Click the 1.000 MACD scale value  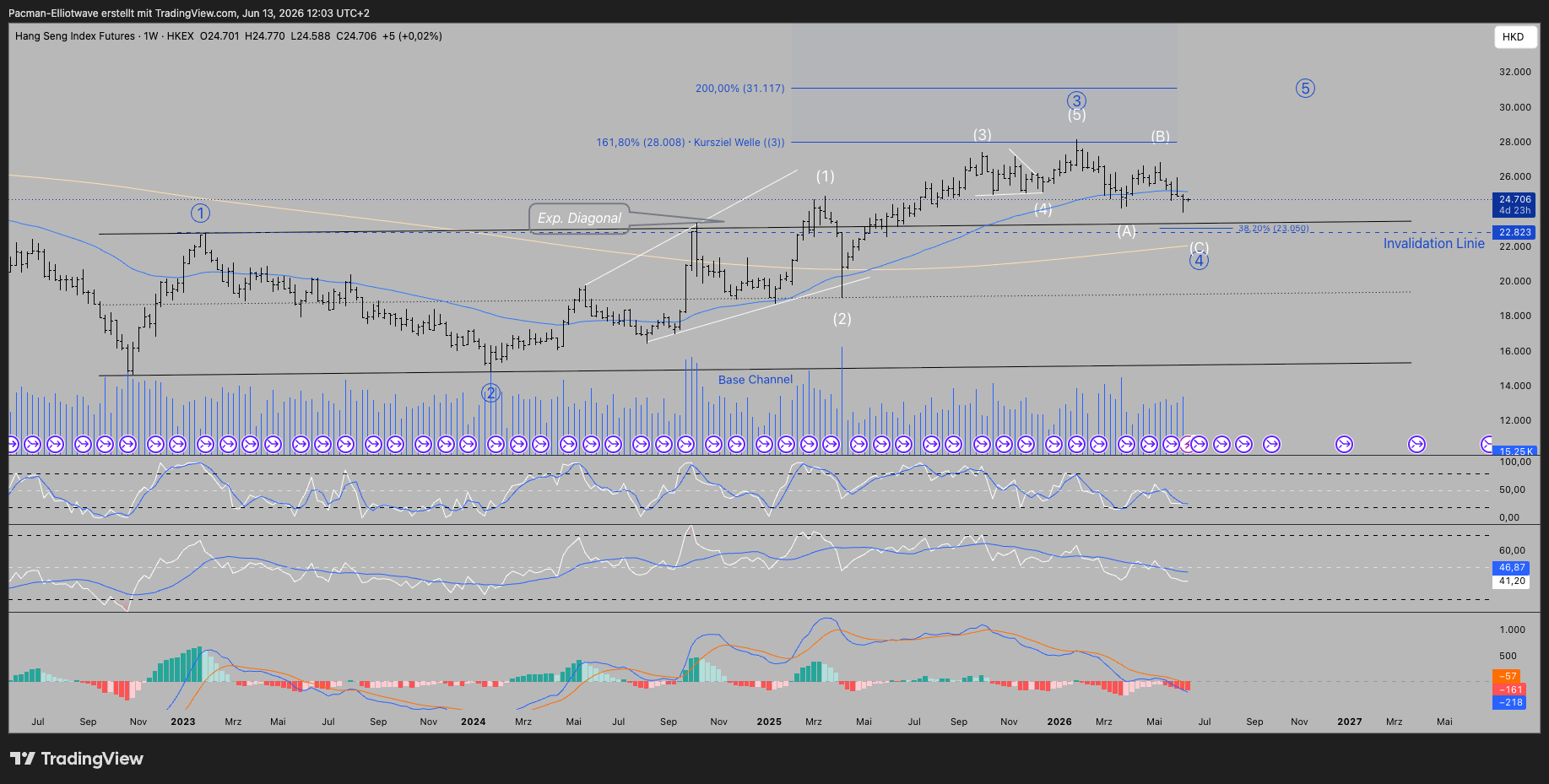click(x=1512, y=630)
